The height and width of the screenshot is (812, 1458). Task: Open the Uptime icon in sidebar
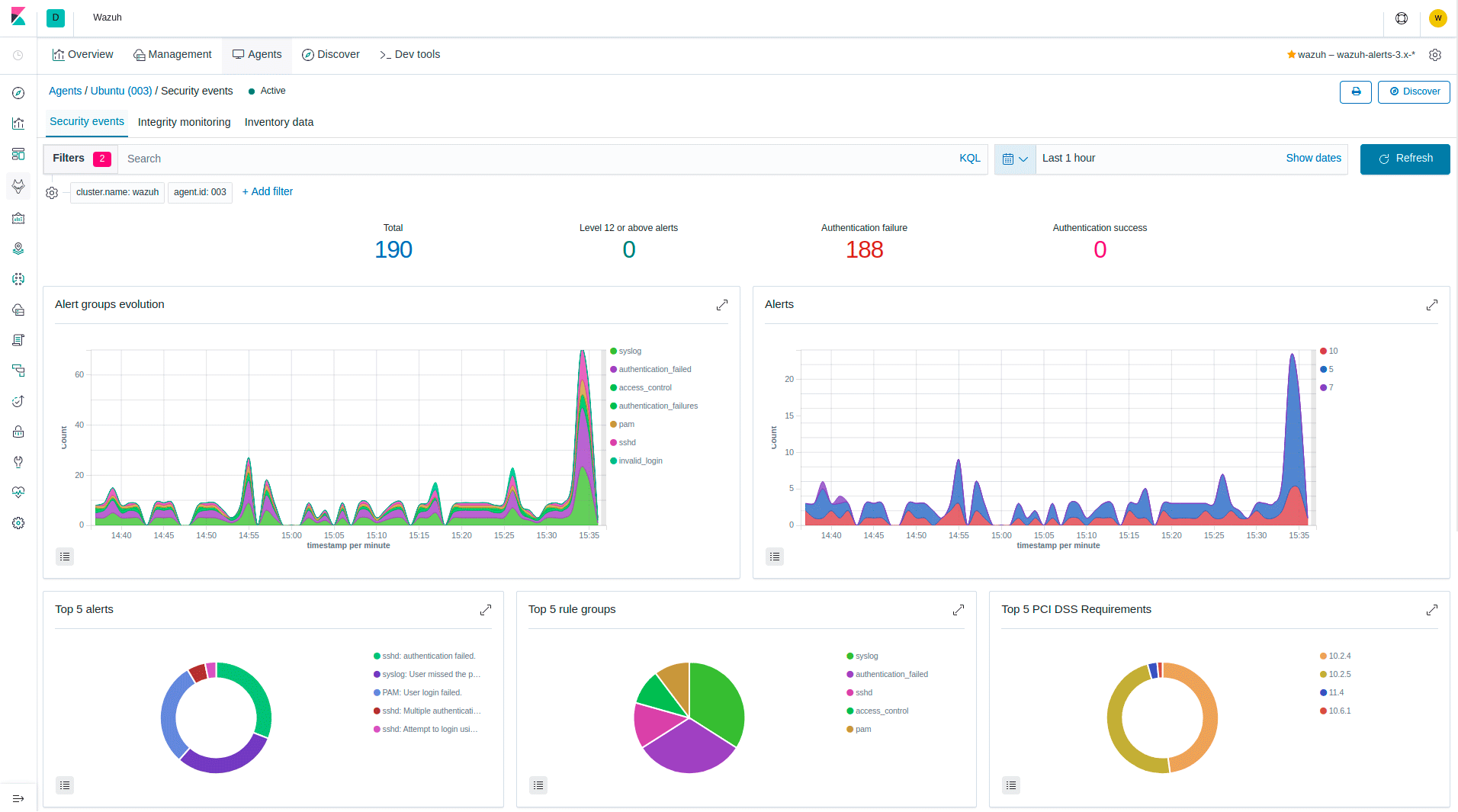coord(18,401)
